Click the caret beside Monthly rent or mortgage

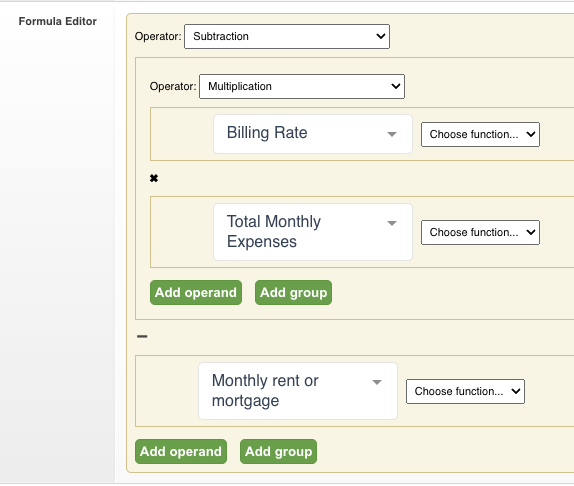(x=377, y=382)
